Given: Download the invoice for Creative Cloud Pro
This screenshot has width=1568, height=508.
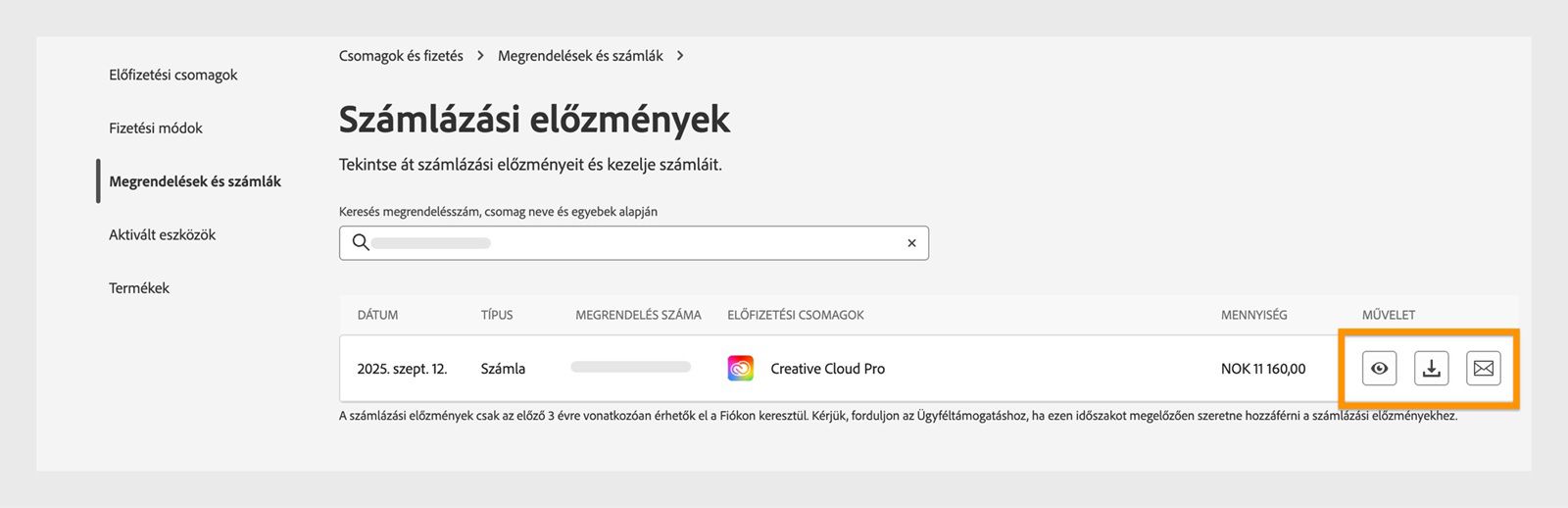Looking at the screenshot, I should pyautogui.click(x=1432, y=369).
